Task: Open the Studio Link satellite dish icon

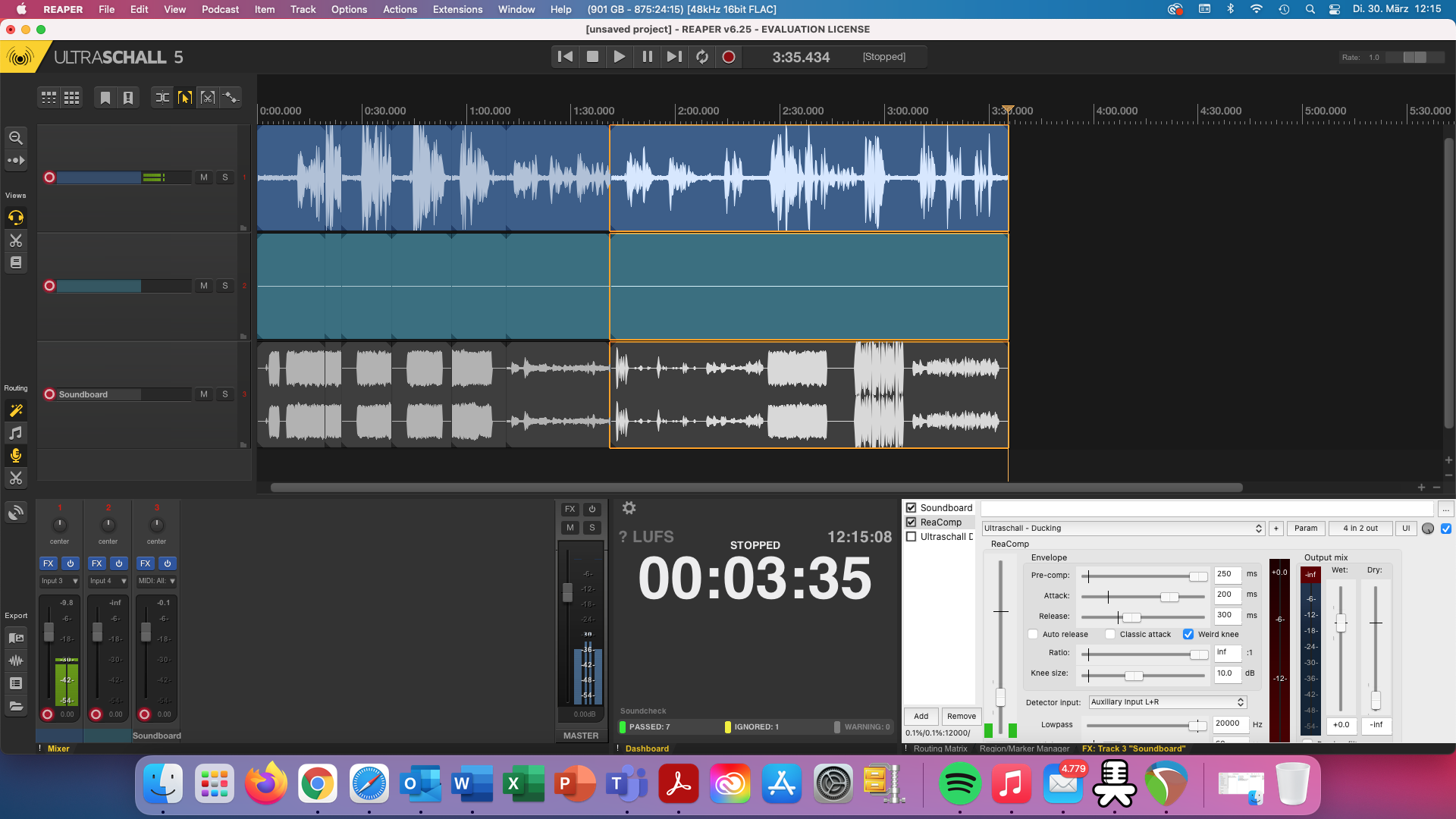Action: click(15, 513)
